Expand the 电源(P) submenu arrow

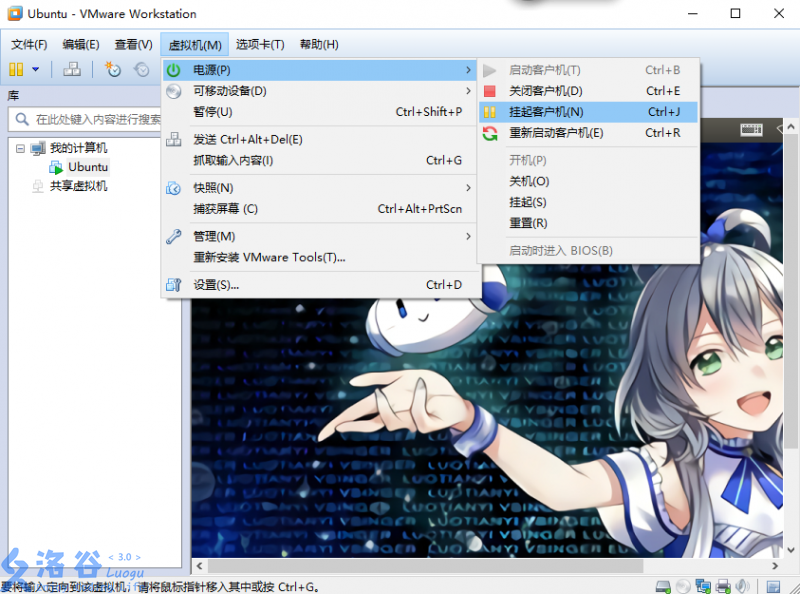pyautogui.click(x=468, y=70)
